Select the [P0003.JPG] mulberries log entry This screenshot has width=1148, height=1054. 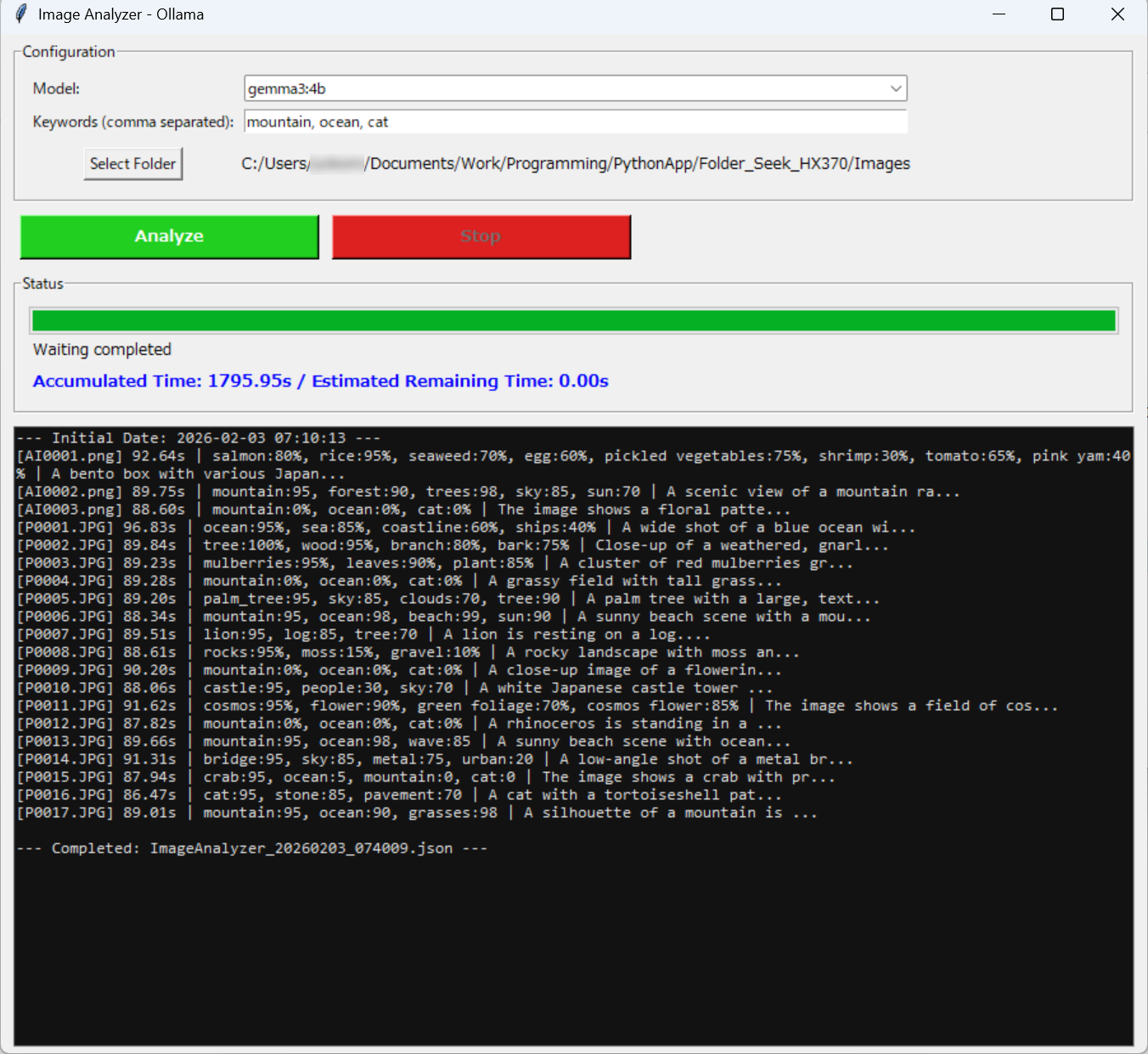pos(435,563)
